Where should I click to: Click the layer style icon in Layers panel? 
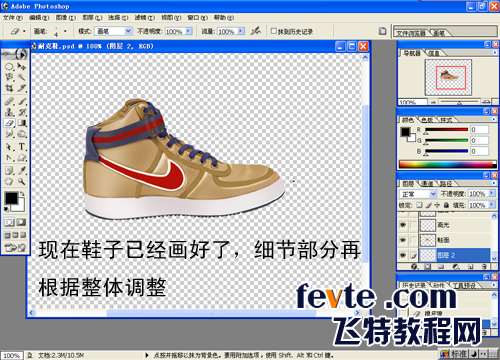(x=414, y=266)
